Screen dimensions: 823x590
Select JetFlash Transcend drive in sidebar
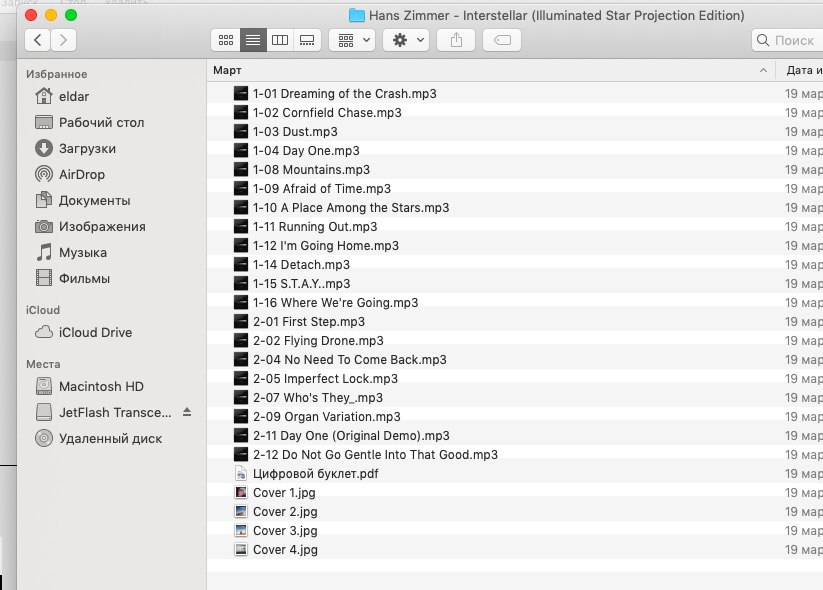click(103, 412)
